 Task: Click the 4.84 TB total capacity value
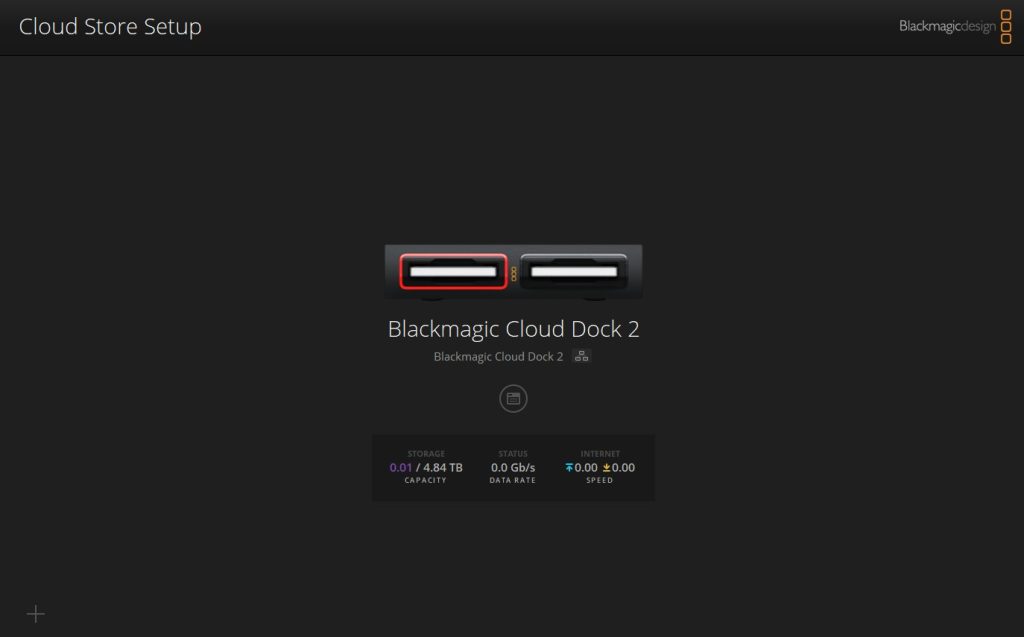443,468
